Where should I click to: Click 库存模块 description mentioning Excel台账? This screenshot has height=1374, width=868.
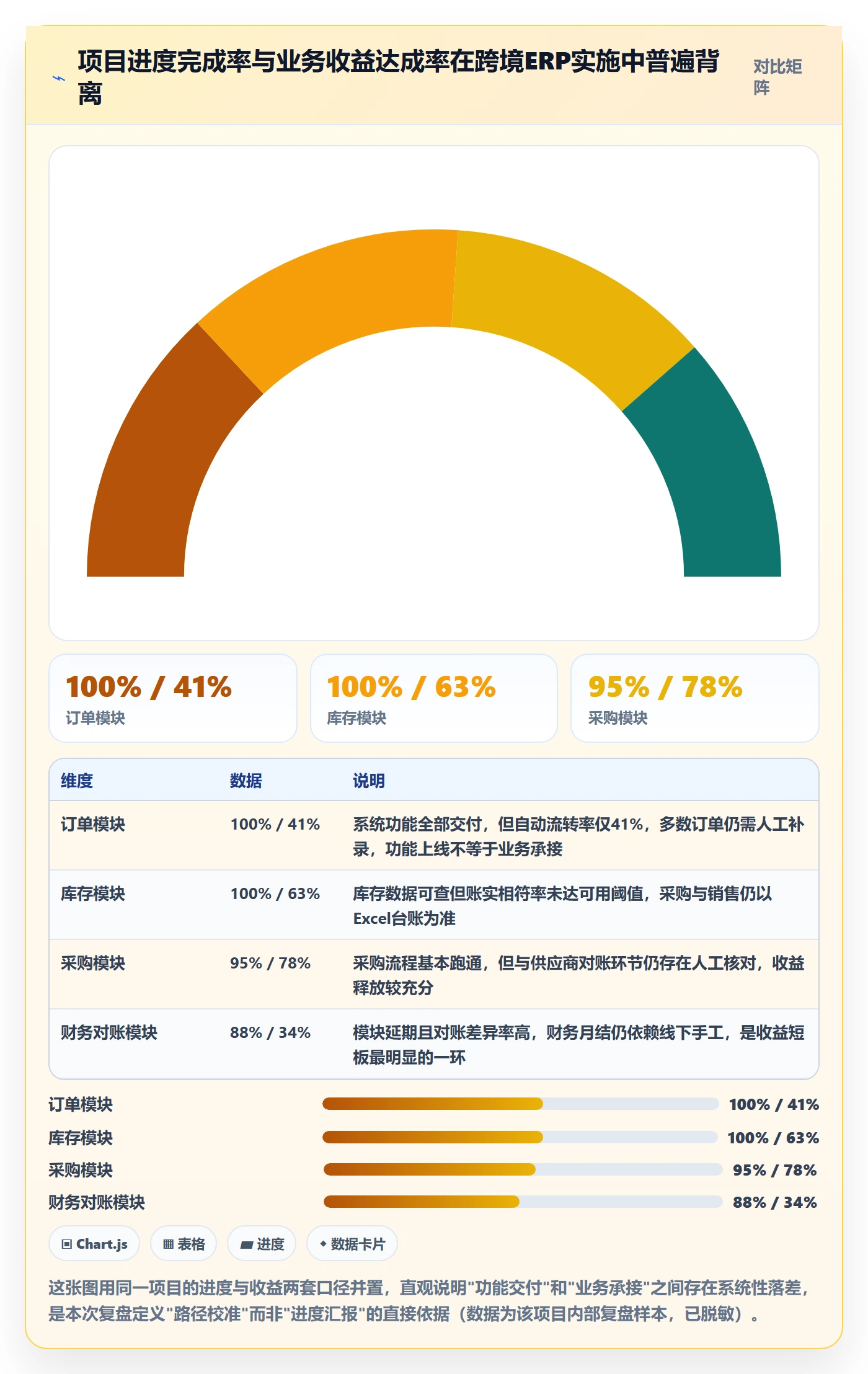[x=562, y=906]
